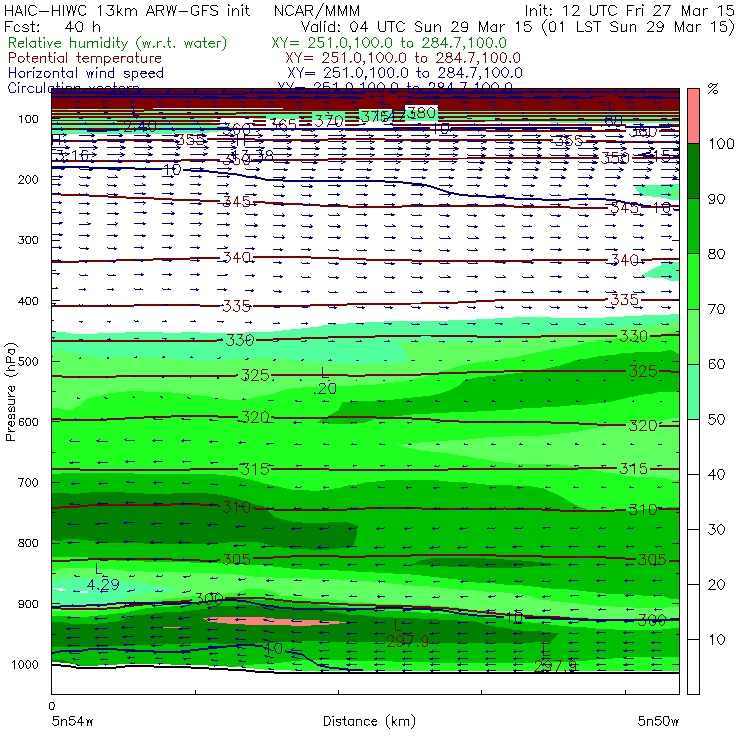Screen dimensions: 740x740
Task: Click the '20' label on the colorbar
Action: pyautogui.click(x=716, y=584)
